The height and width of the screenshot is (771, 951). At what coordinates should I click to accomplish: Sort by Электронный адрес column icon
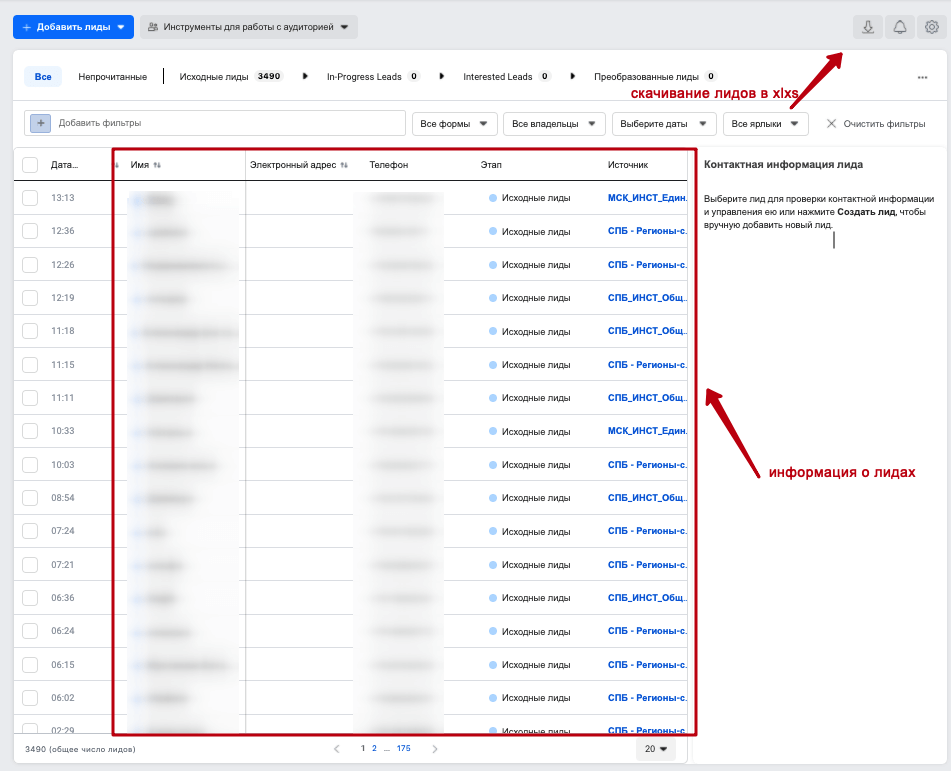click(344, 165)
